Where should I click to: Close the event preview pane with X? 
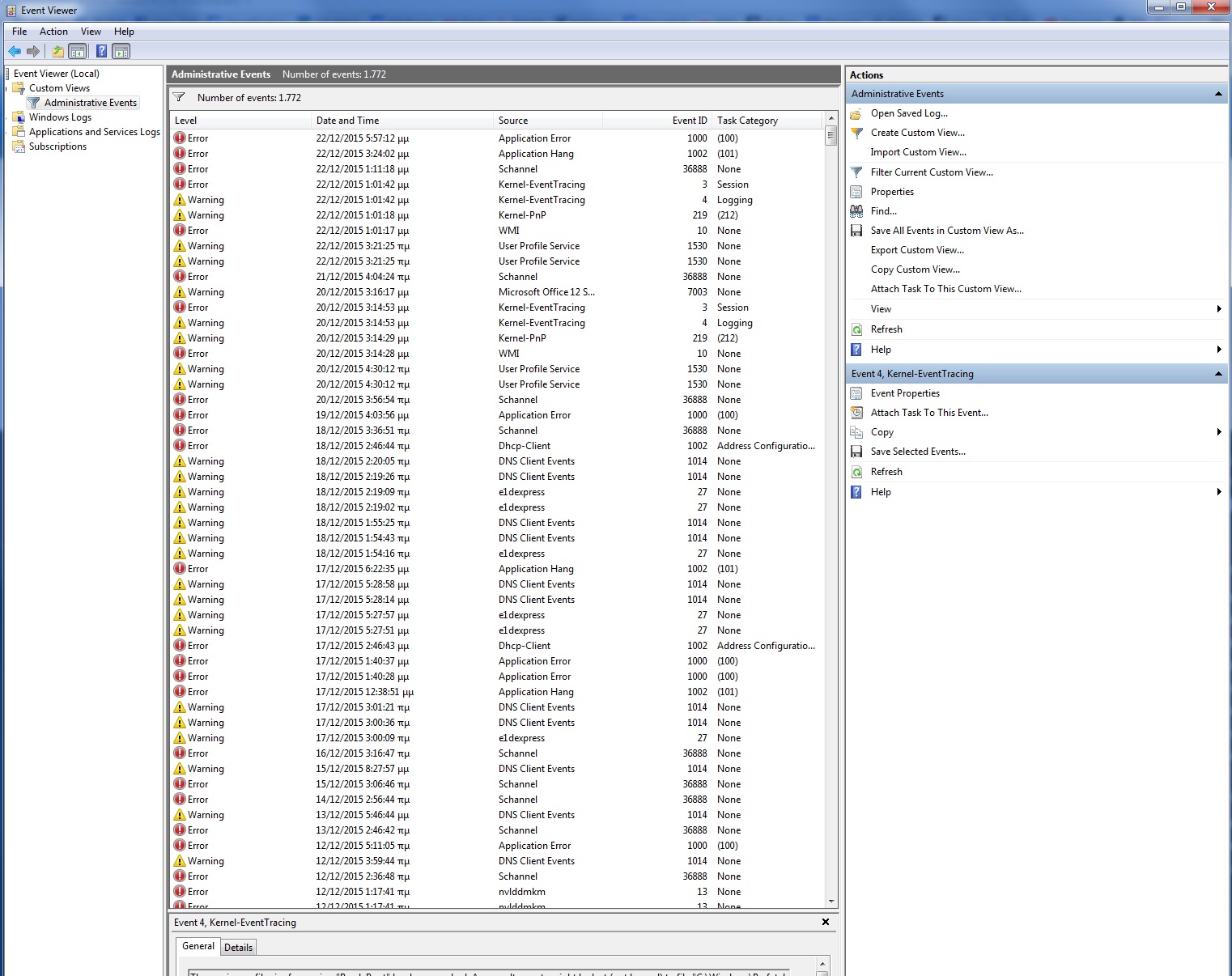[x=826, y=922]
